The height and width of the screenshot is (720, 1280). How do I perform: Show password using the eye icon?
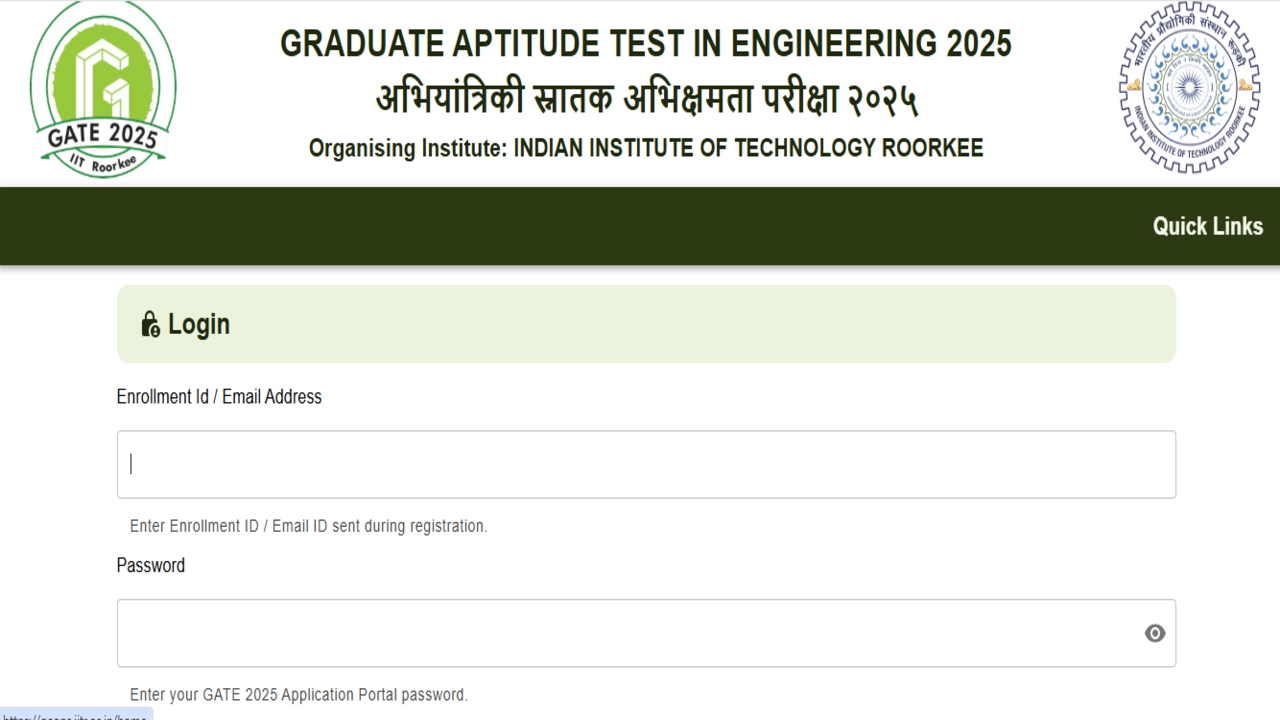click(x=1154, y=633)
